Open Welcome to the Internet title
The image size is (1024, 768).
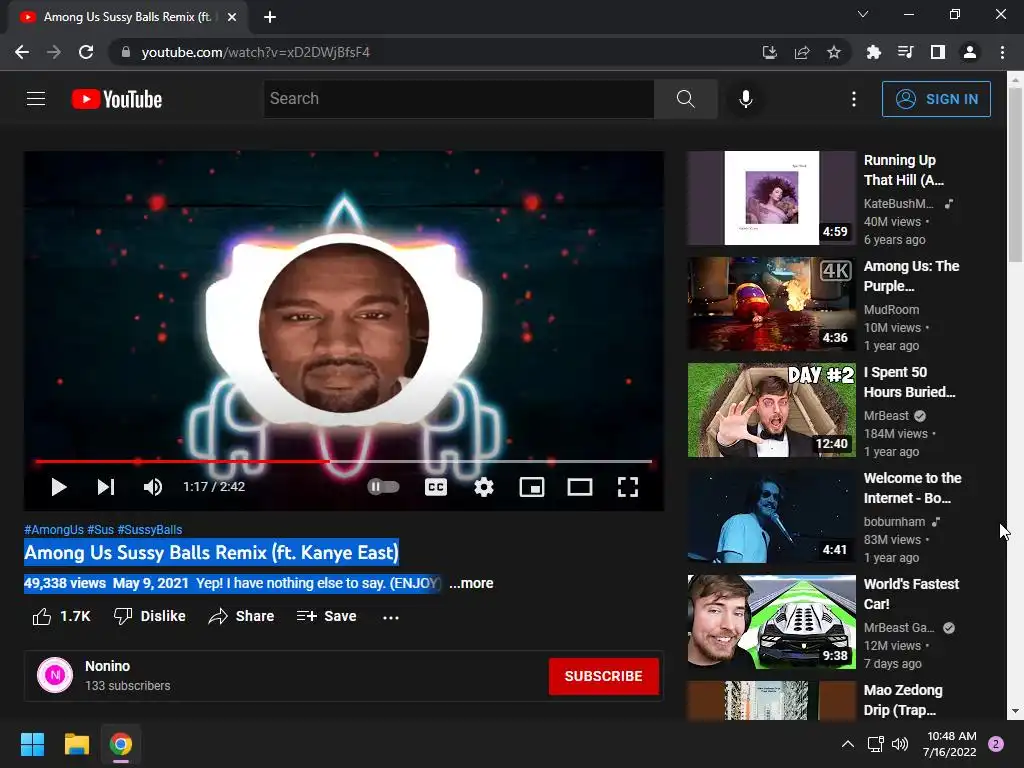coord(912,488)
